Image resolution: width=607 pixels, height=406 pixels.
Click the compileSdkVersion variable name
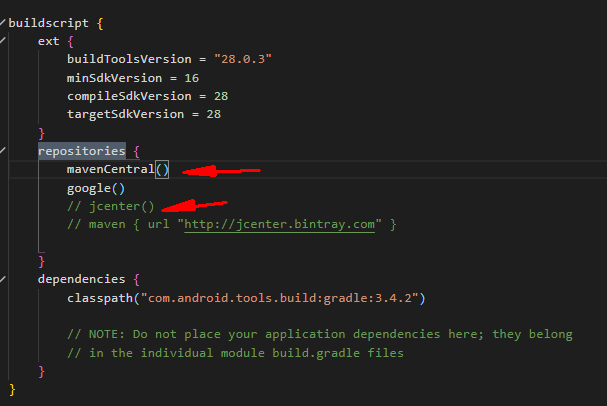pyautogui.click(x=129, y=96)
